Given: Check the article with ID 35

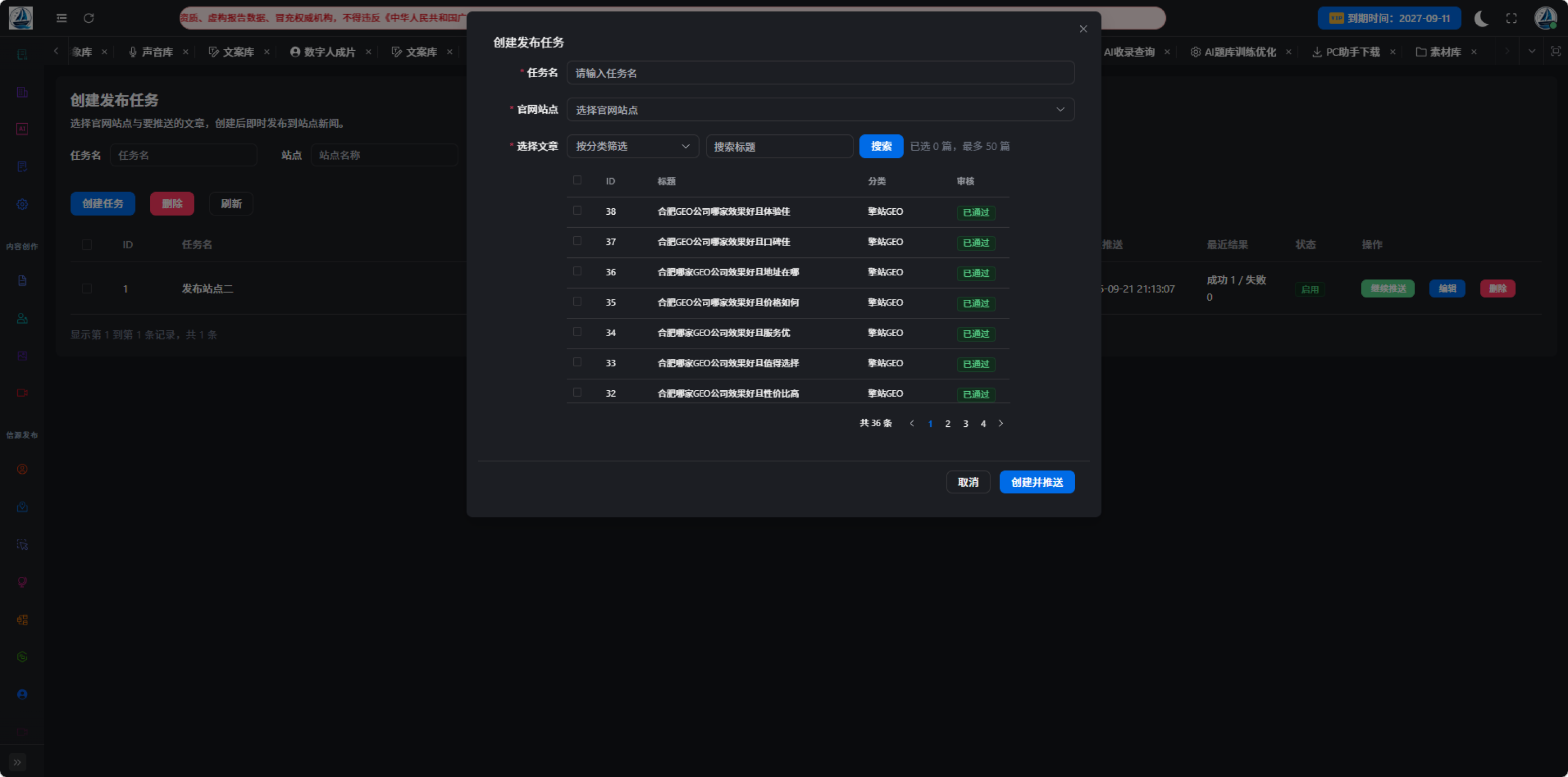Looking at the screenshot, I should pyautogui.click(x=577, y=302).
